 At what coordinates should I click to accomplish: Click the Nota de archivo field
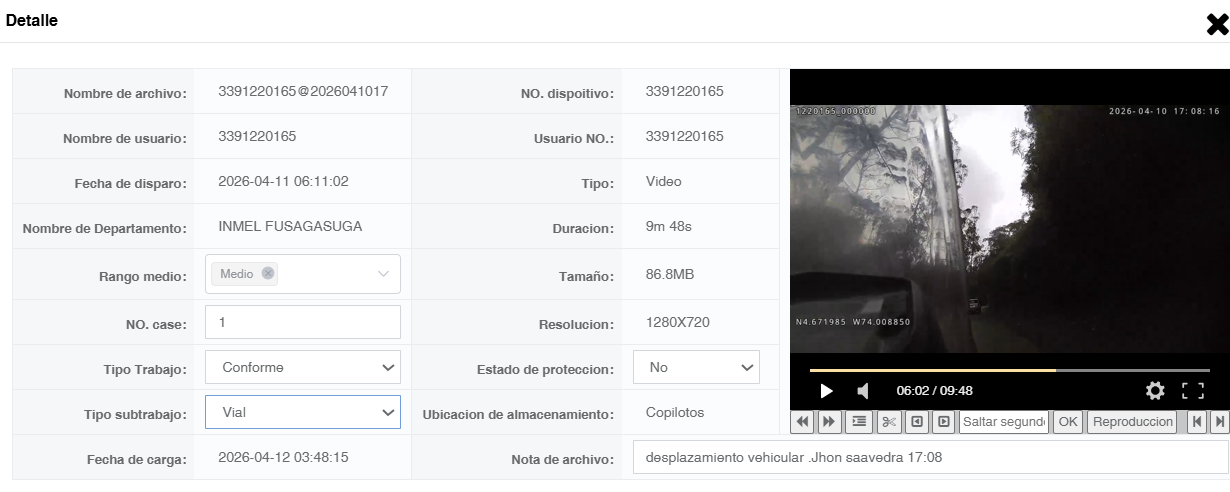931,458
